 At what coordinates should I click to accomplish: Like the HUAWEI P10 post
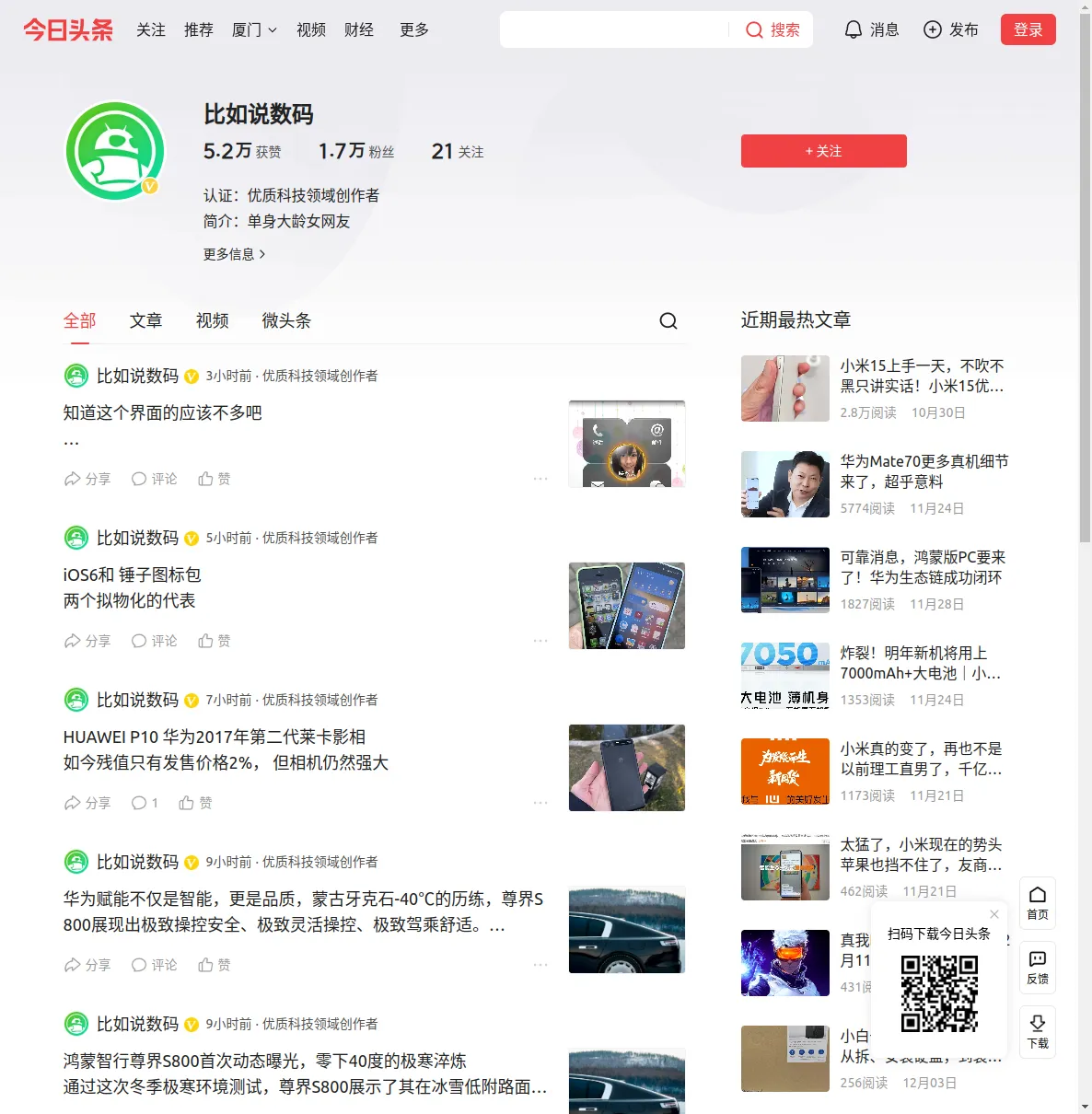[x=195, y=803]
